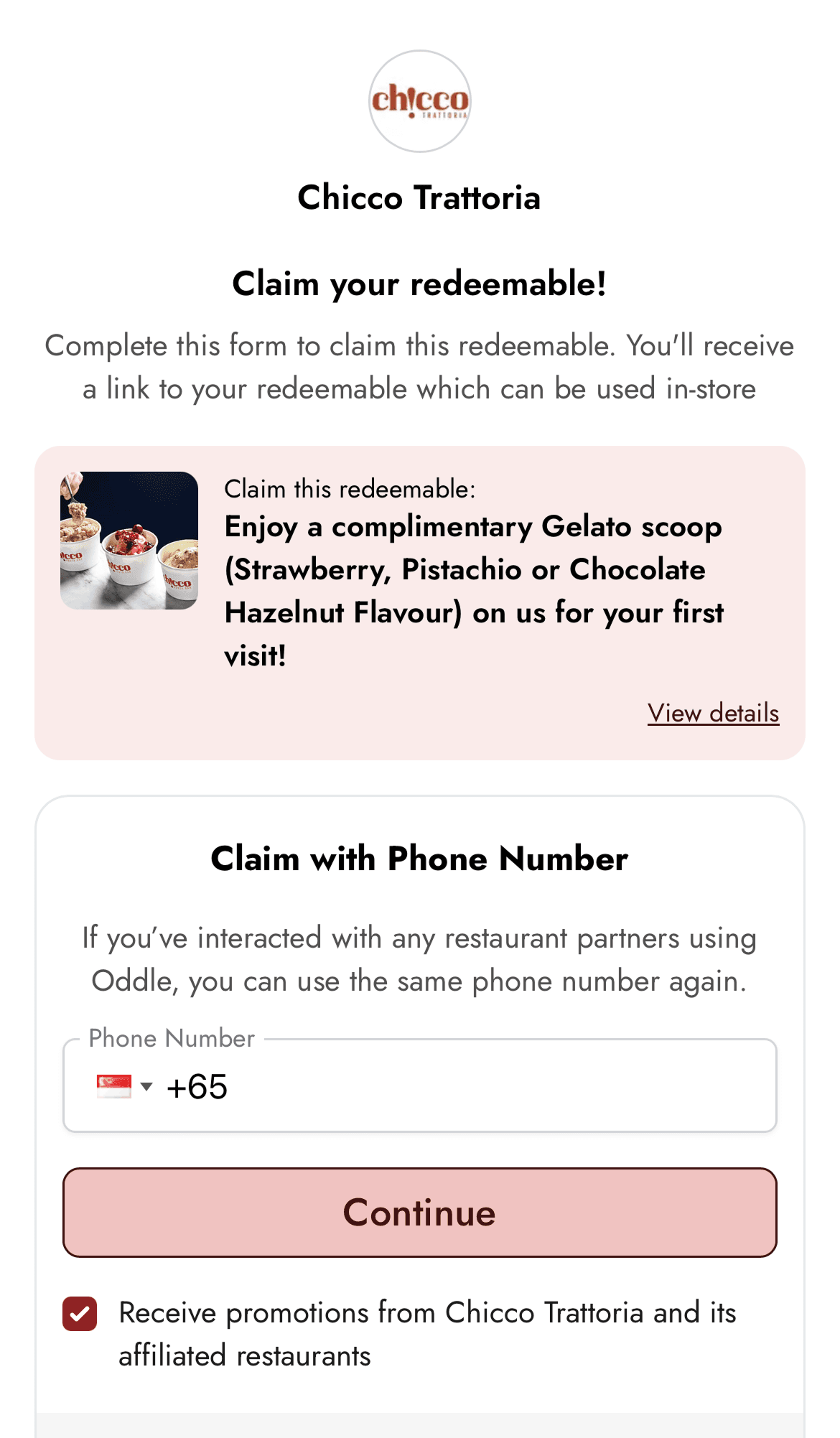This screenshot has height=1438, width=840.
Task: Click the Oddle restaurant partners note
Action: (419, 959)
